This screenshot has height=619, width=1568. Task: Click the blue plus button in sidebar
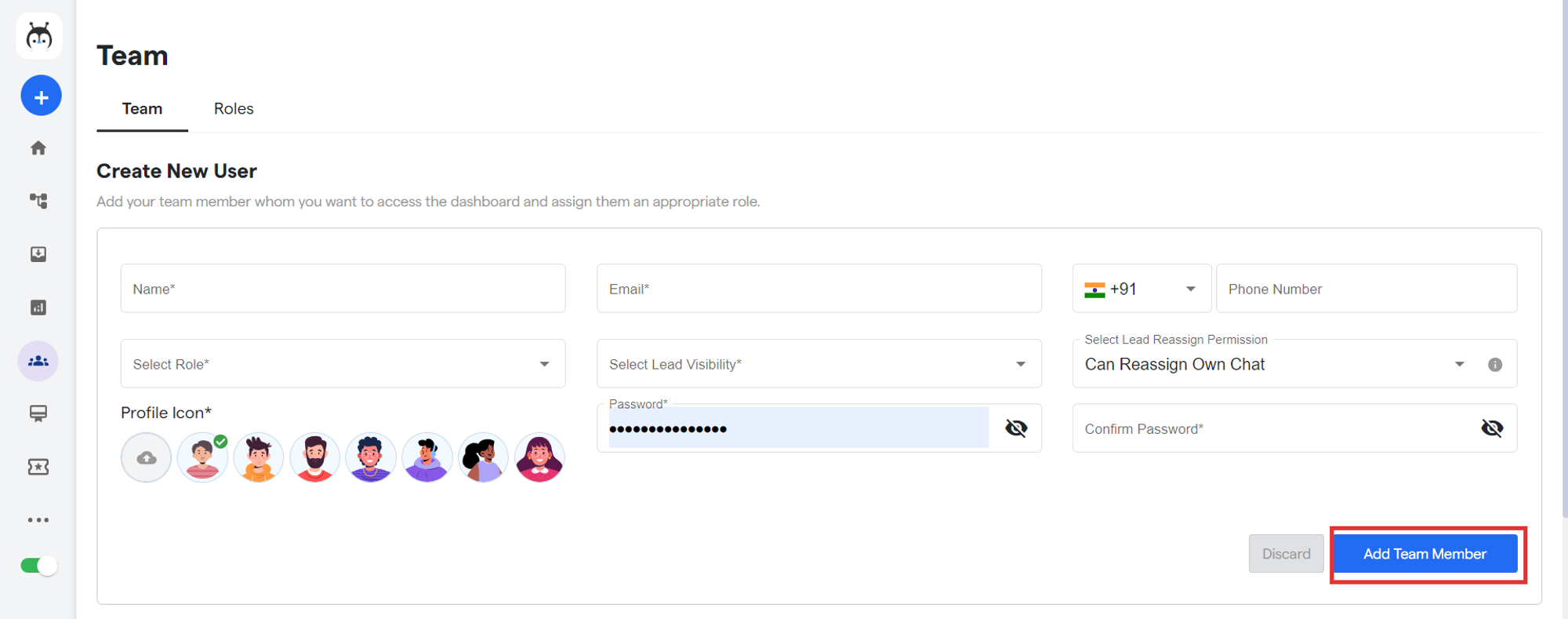click(x=41, y=96)
